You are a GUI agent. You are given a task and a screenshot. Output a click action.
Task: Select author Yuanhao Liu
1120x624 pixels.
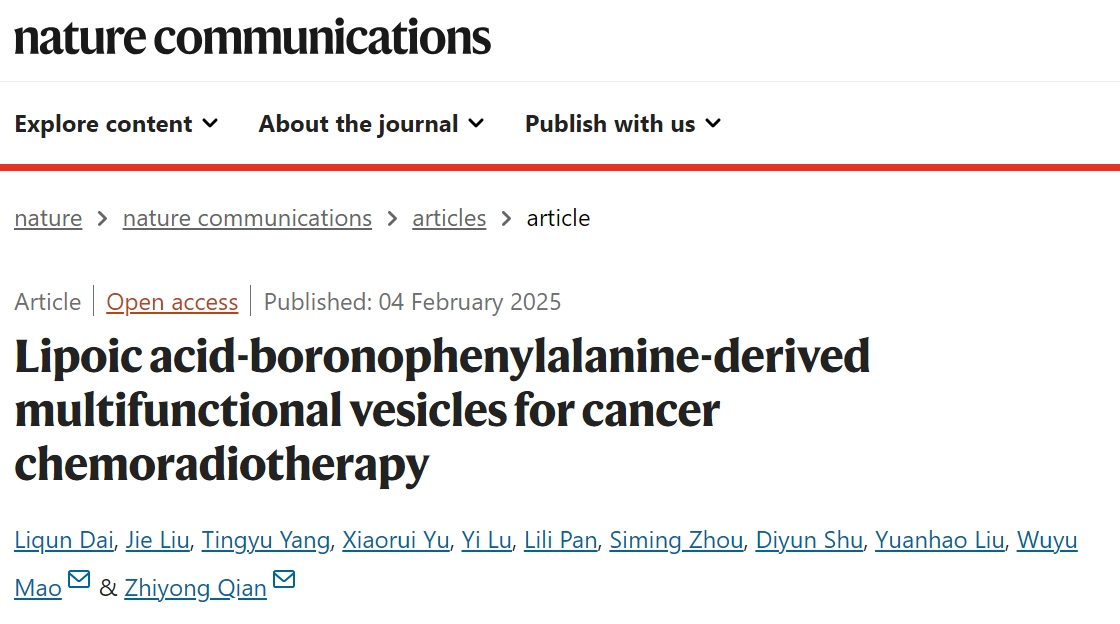point(939,541)
